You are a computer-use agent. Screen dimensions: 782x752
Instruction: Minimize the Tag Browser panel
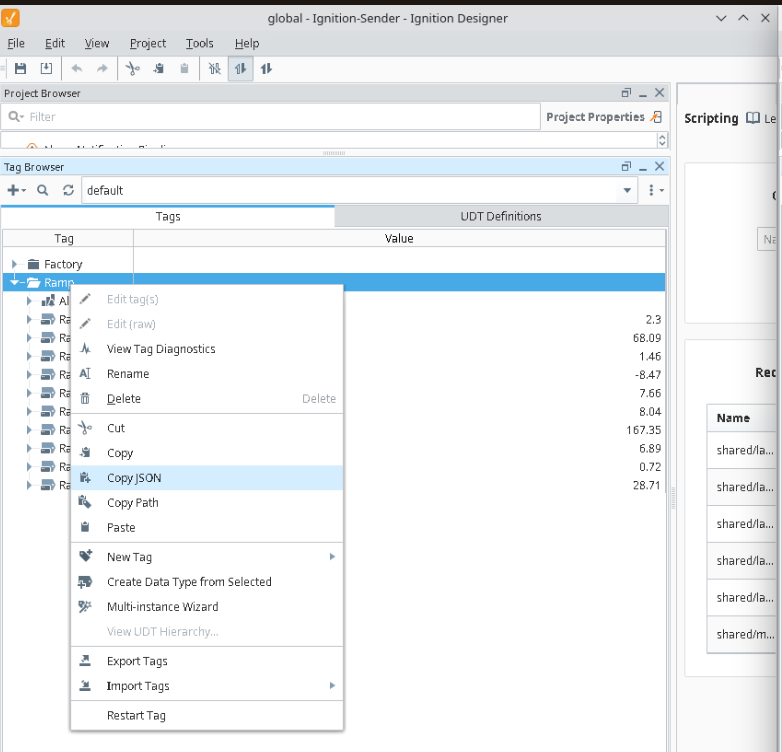[x=643, y=168]
